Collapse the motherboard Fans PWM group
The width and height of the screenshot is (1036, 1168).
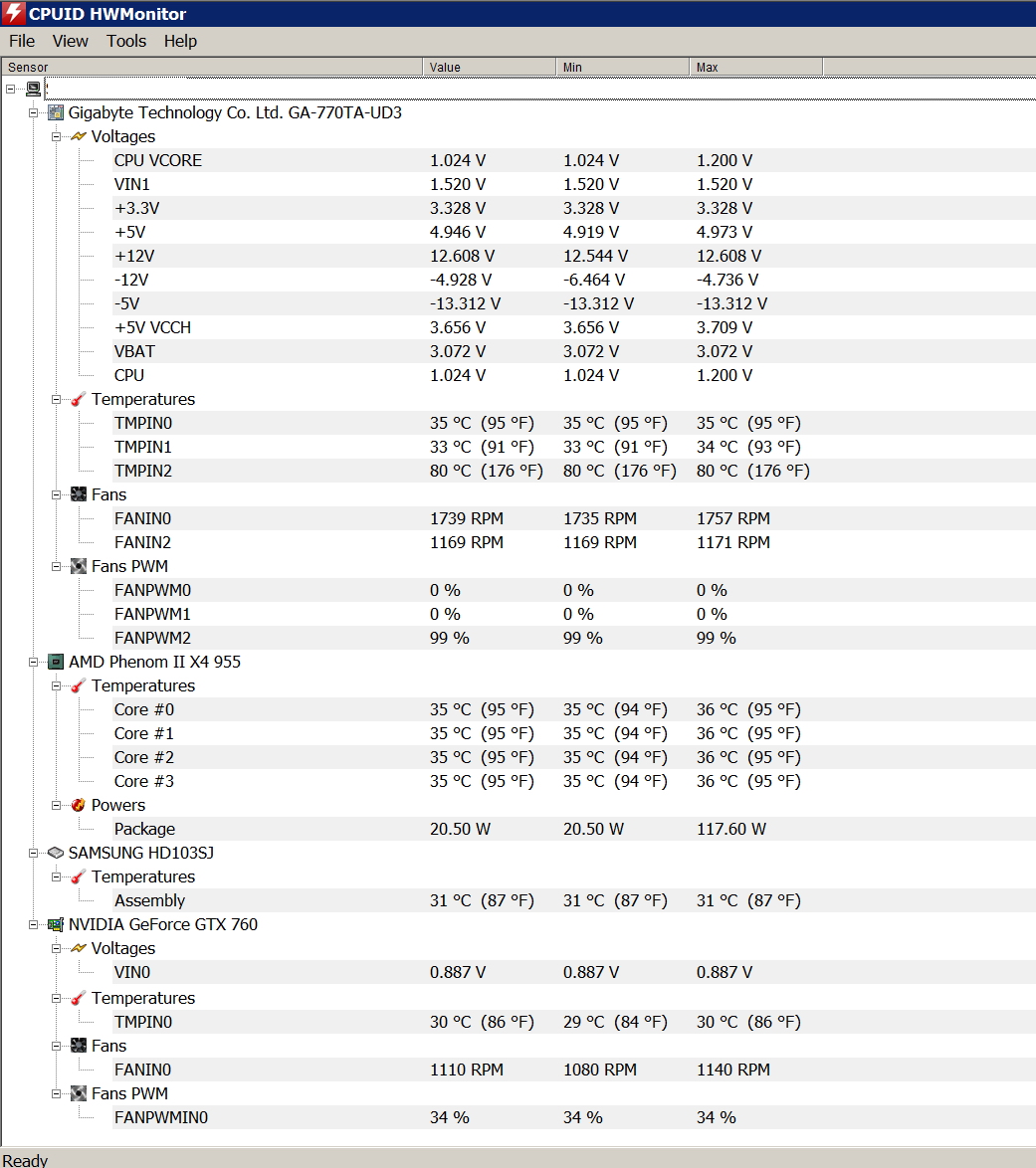click(x=56, y=566)
